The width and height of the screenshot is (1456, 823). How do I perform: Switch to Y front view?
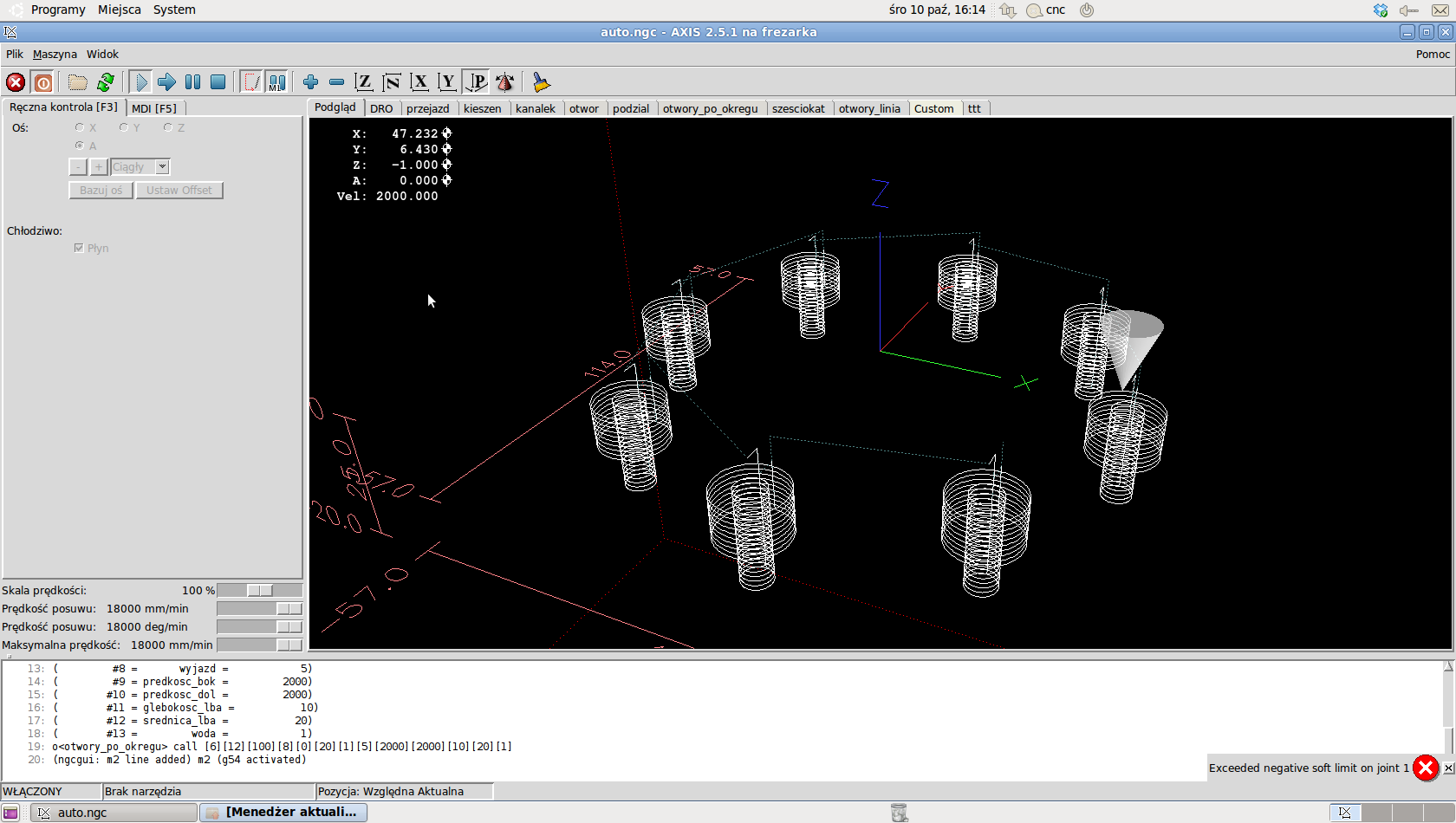pos(447,82)
